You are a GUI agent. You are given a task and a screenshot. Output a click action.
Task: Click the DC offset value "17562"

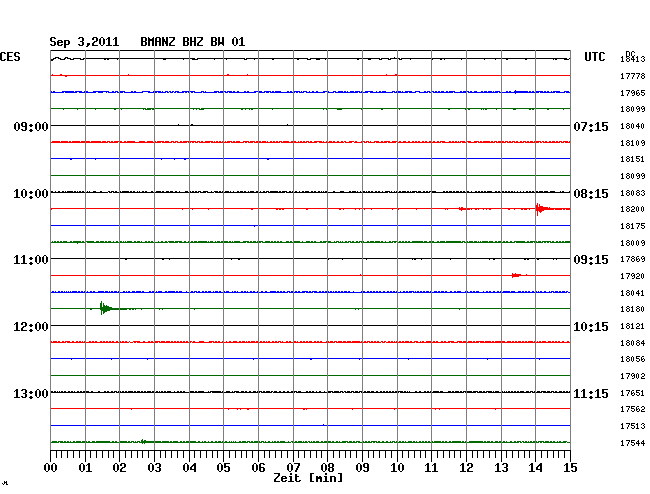coord(633,409)
